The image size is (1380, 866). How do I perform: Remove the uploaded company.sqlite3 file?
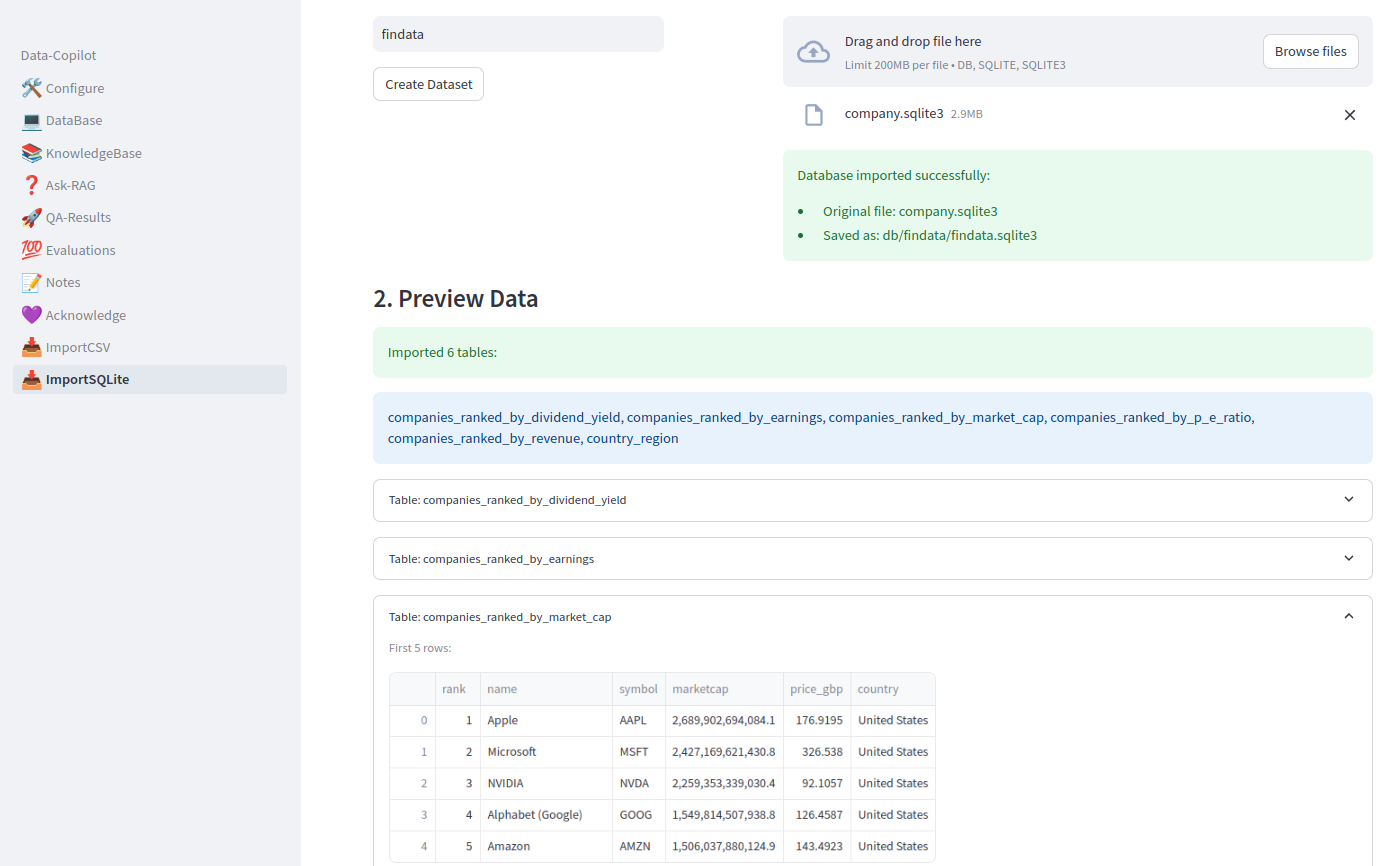(x=1350, y=114)
